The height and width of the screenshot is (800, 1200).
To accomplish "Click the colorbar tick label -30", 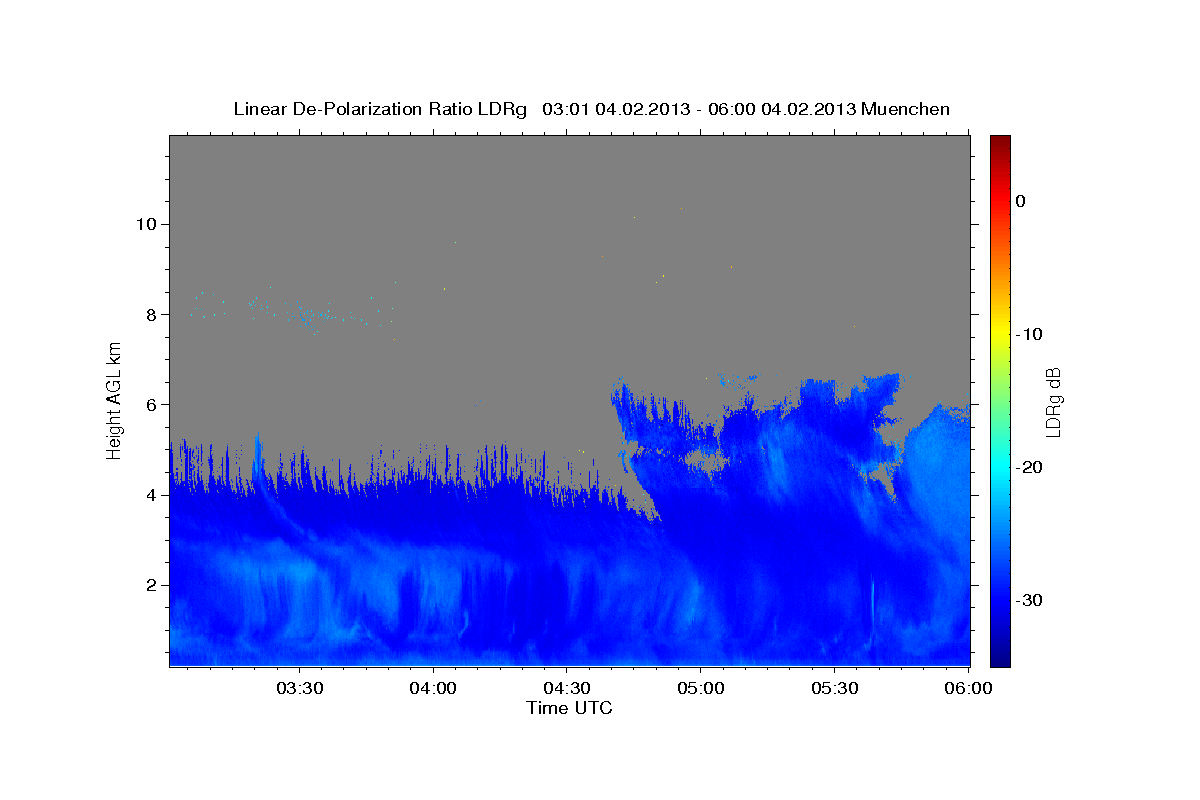I will [1029, 600].
